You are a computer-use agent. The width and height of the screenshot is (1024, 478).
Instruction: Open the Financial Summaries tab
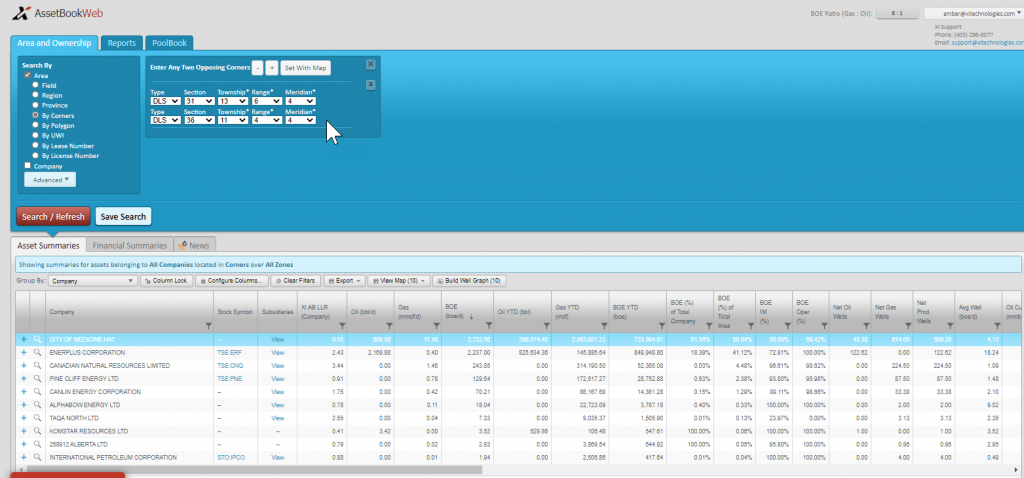(x=130, y=246)
